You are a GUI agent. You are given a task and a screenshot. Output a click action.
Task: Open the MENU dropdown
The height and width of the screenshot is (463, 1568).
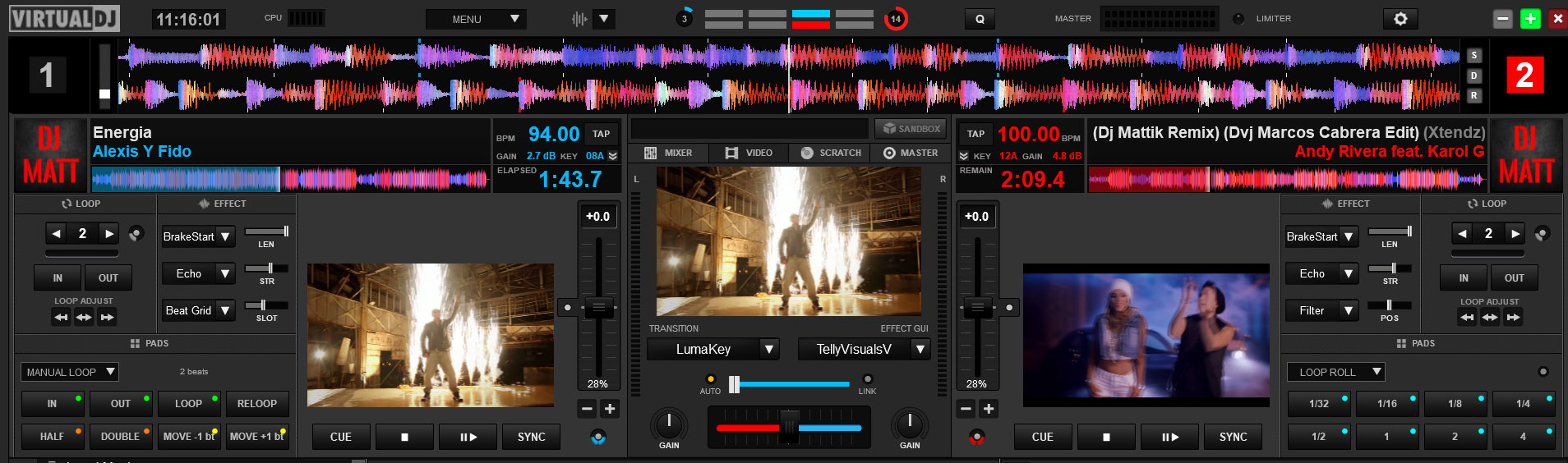pos(476,19)
